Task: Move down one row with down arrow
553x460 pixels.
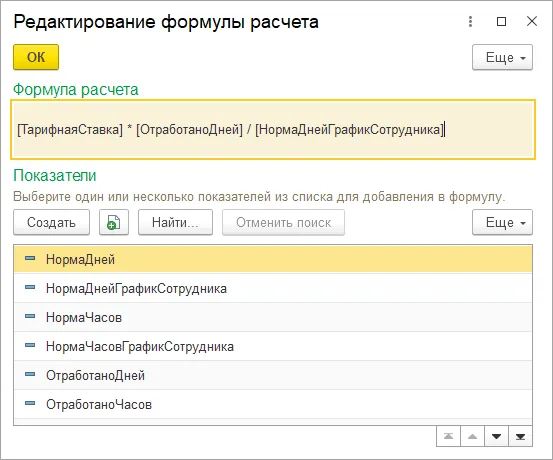Action: click(496, 436)
